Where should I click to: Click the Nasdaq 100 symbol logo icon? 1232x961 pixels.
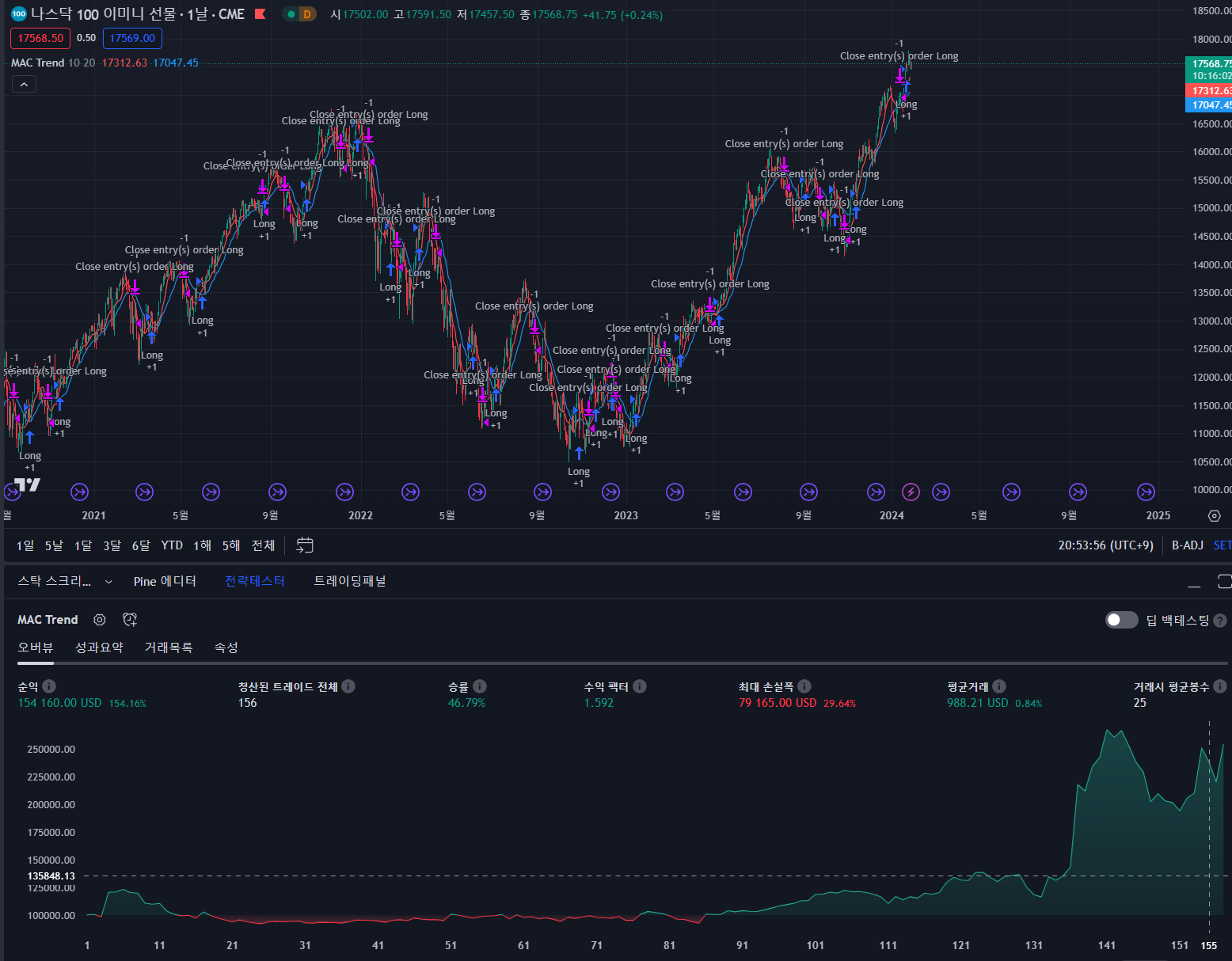point(19,13)
